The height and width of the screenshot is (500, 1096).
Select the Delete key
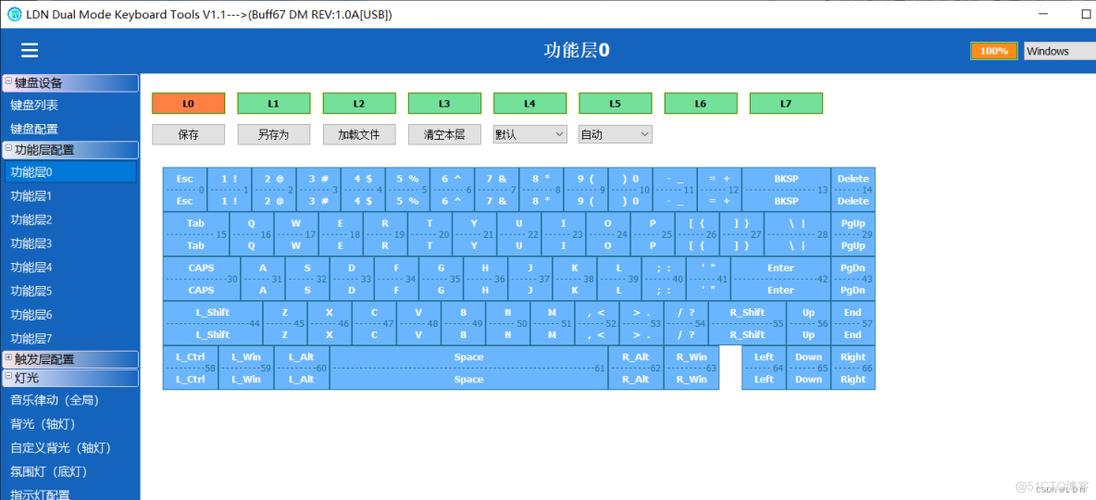coord(853,190)
